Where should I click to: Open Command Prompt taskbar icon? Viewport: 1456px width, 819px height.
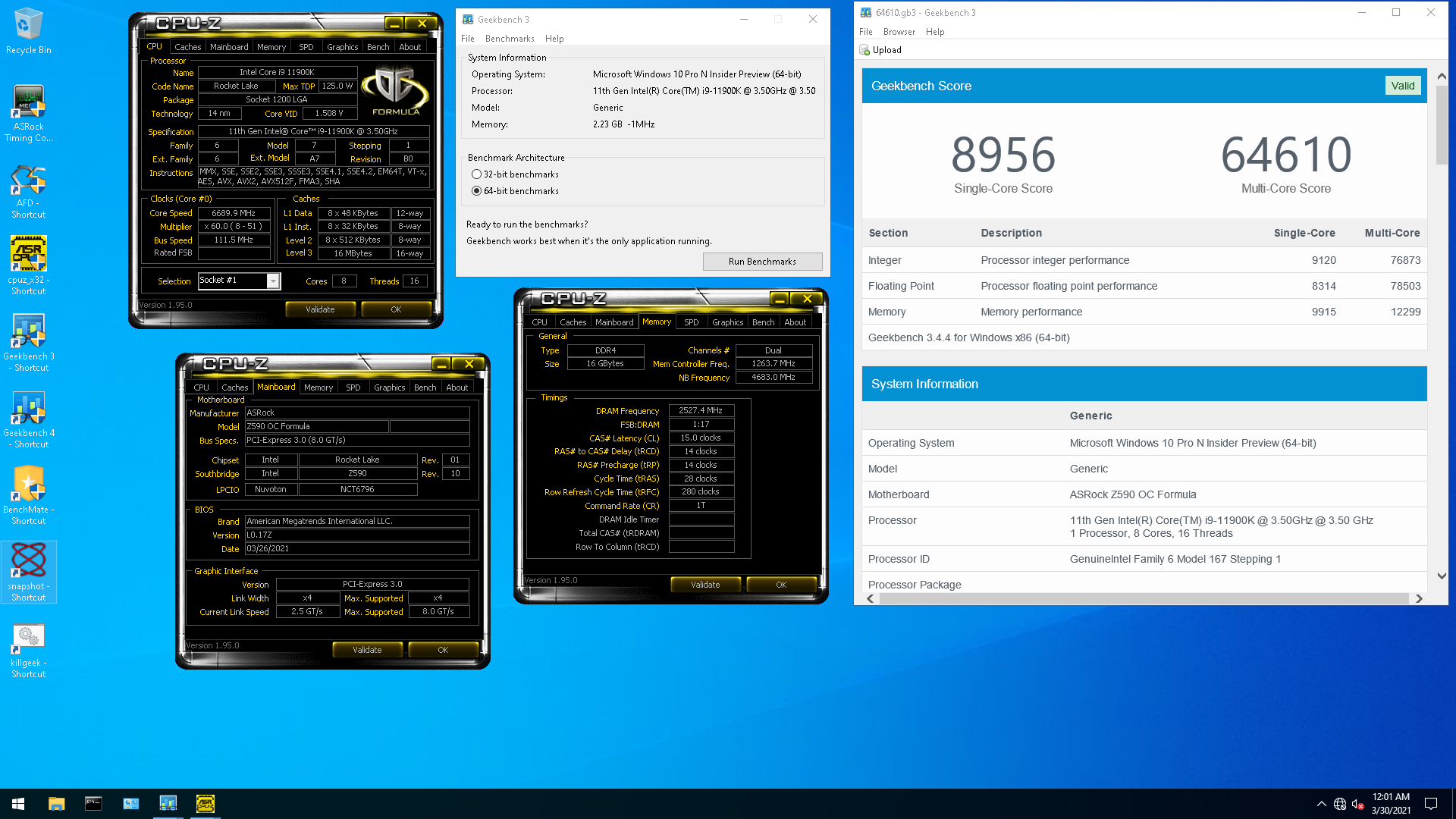(x=93, y=804)
